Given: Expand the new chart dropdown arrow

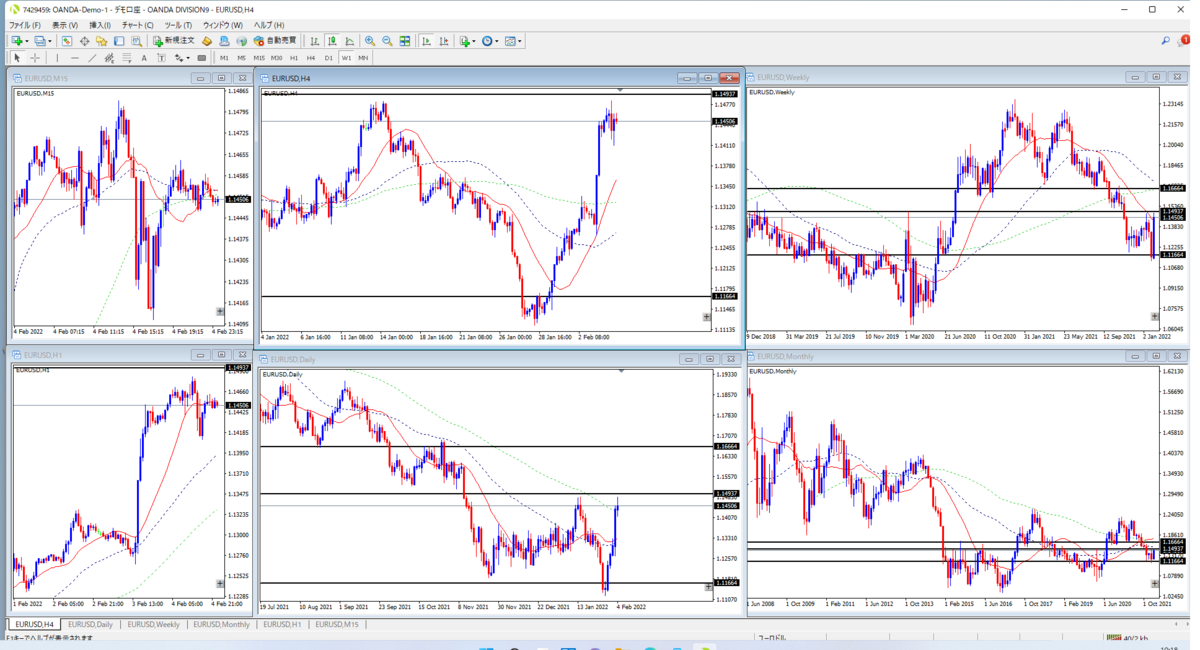Looking at the screenshot, I should coord(27,42).
